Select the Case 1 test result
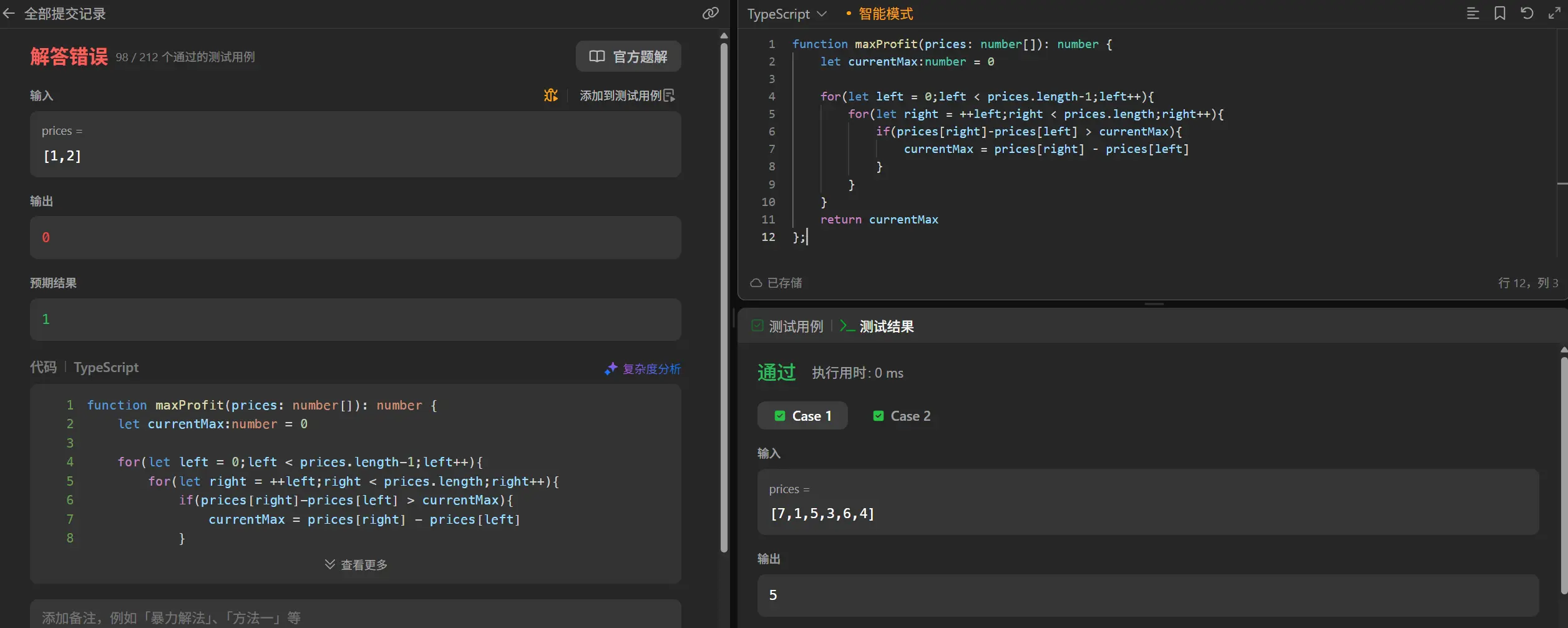This screenshot has height=628, width=1568. 802,416
